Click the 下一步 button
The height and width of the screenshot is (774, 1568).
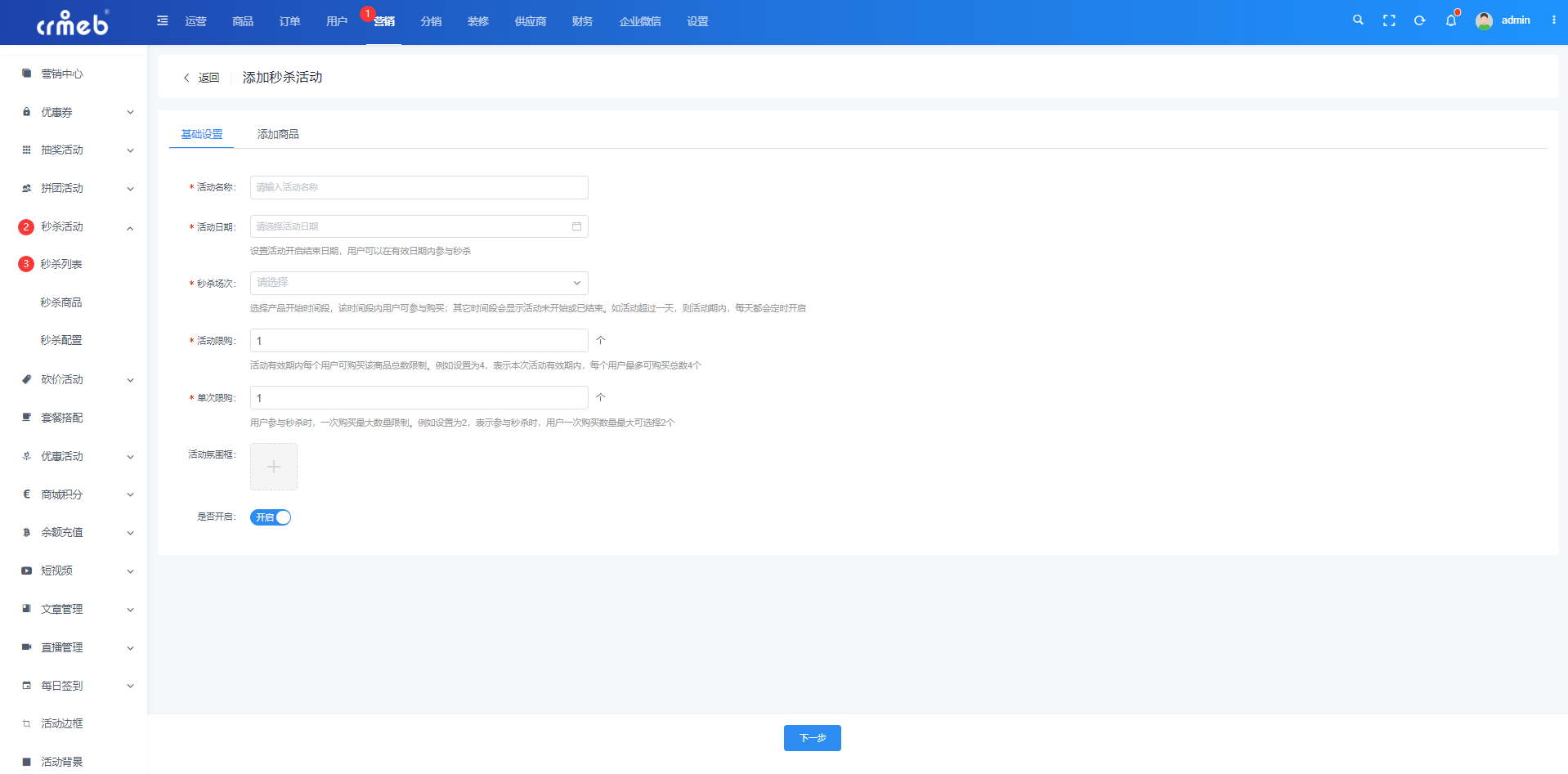pos(812,738)
